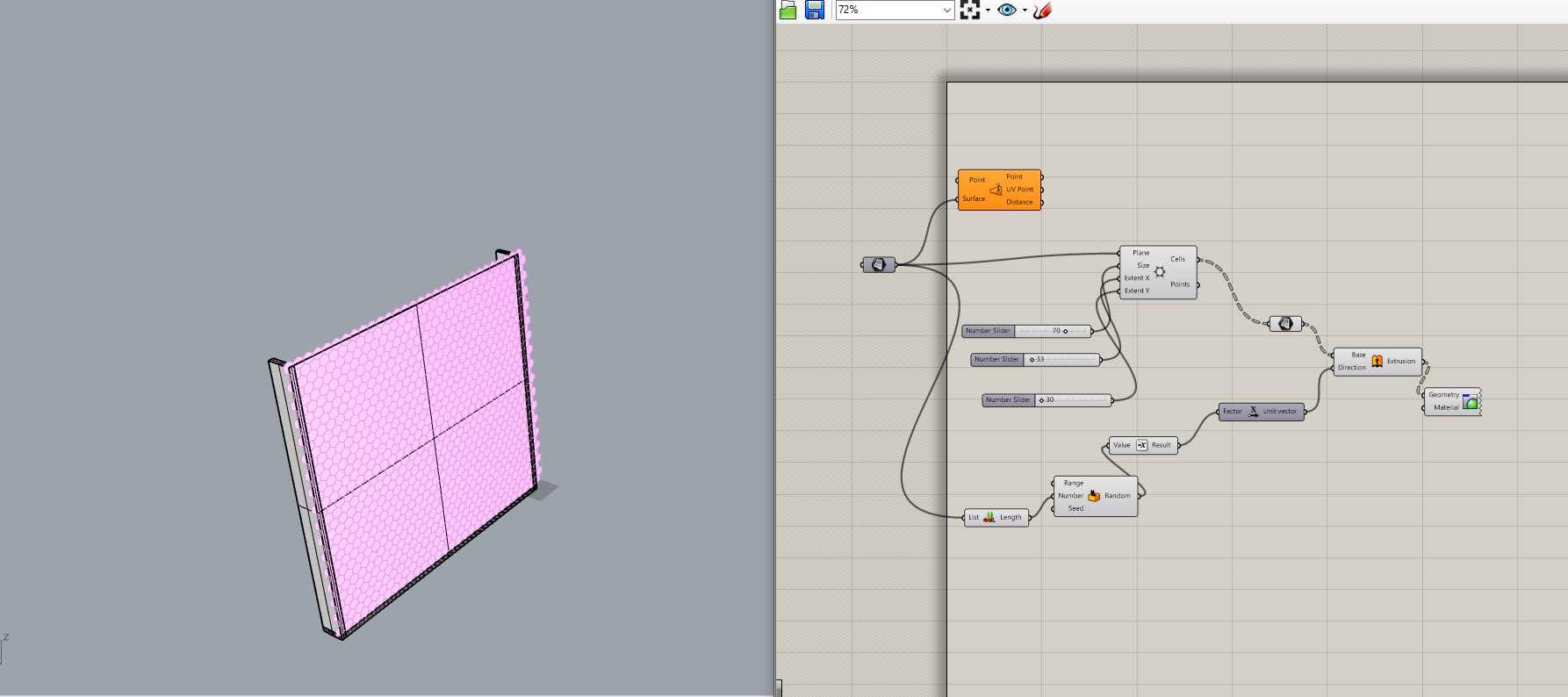Image resolution: width=1568 pixels, height=697 pixels.
Task: Click the Points output on grid component
Action: (x=1180, y=284)
